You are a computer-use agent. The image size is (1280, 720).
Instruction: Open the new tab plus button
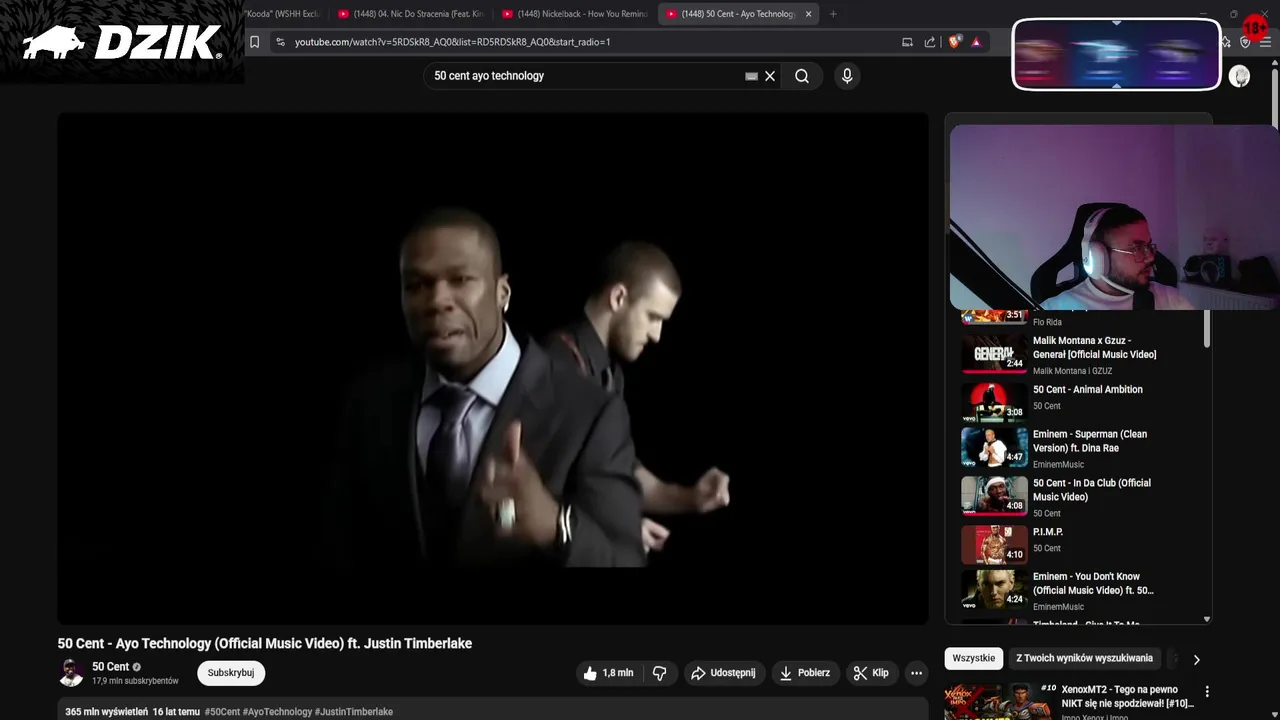pyautogui.click(x=833, y=14)
